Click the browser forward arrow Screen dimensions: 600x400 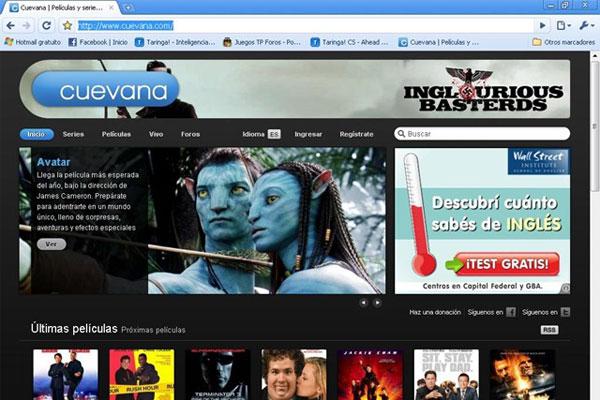point(26,26)
